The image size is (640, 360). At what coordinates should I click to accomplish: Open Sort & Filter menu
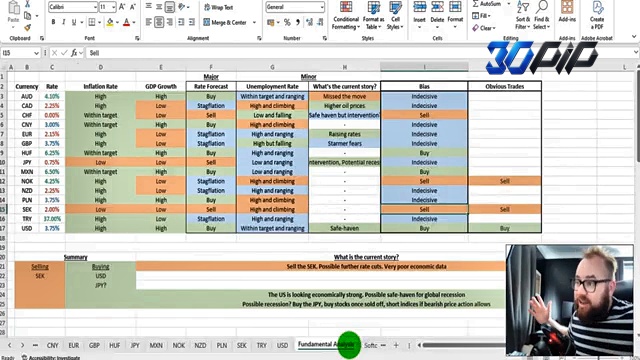pyautogui.click(x=522, y=16)
